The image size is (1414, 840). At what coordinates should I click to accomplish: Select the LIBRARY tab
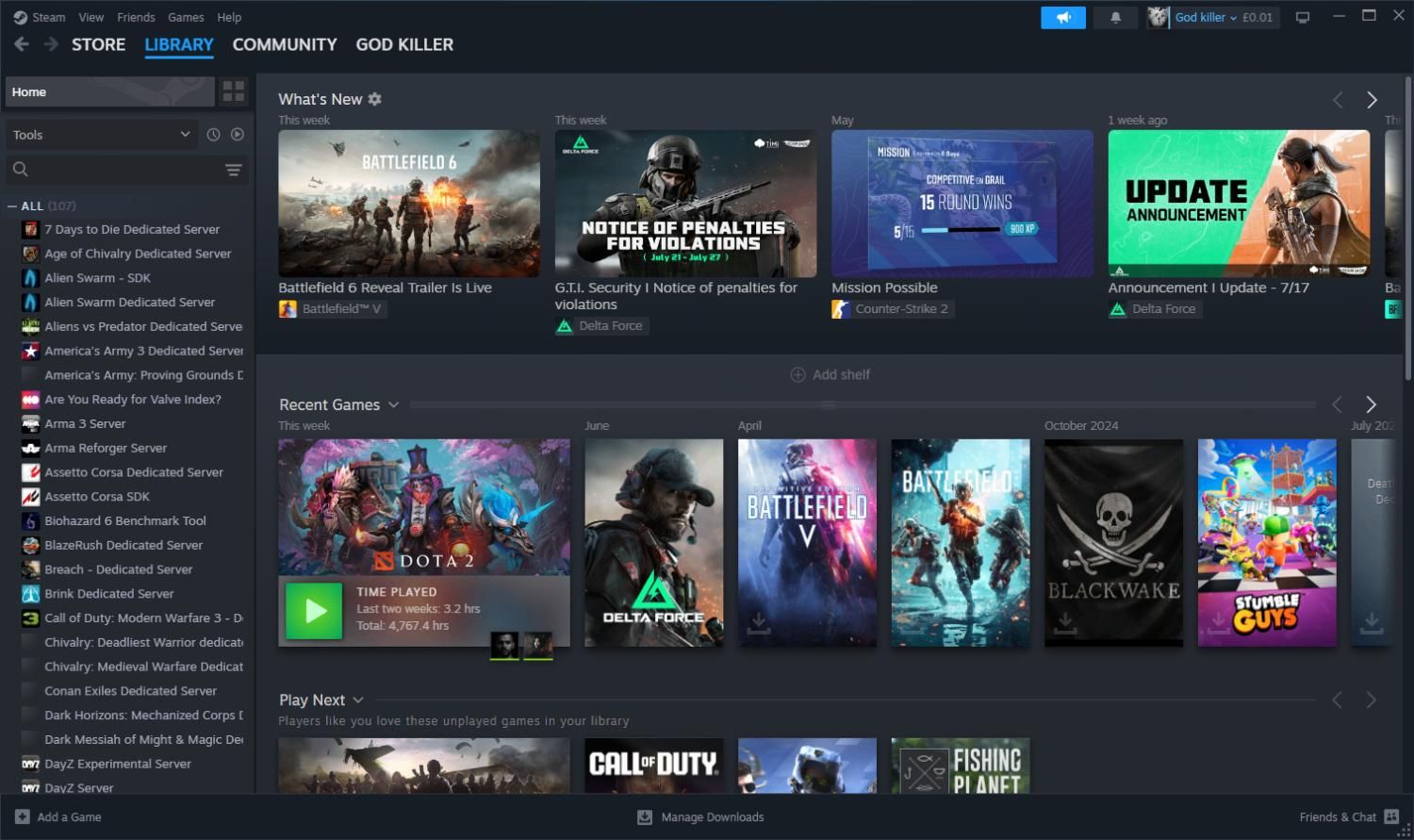[179, 44]
